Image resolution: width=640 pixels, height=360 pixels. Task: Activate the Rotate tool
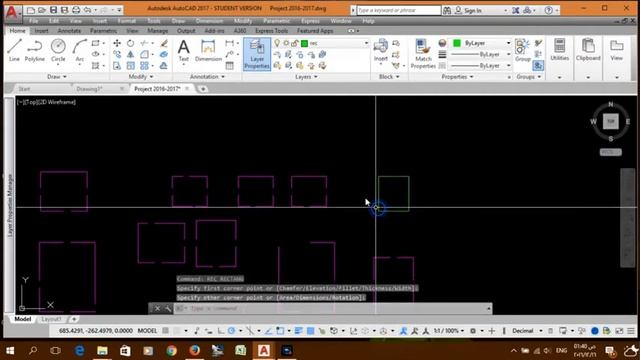coord(130,43)
